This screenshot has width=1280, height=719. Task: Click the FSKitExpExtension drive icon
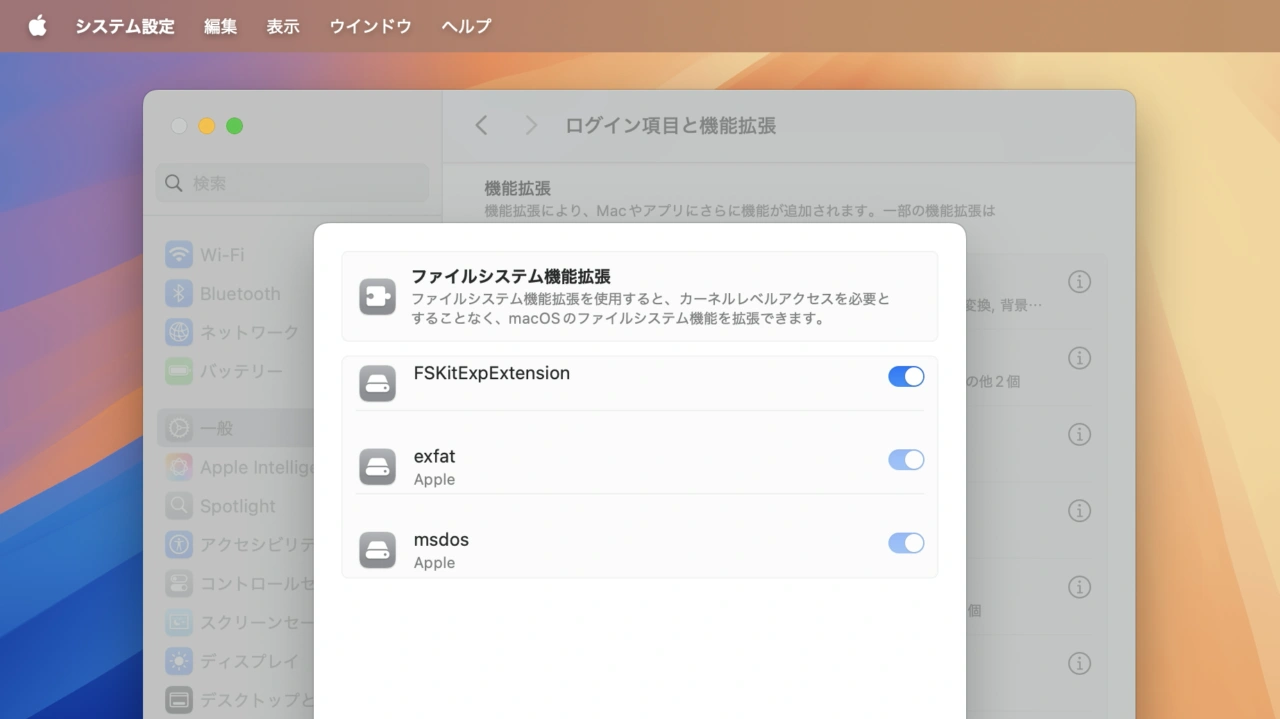(378, 383)
